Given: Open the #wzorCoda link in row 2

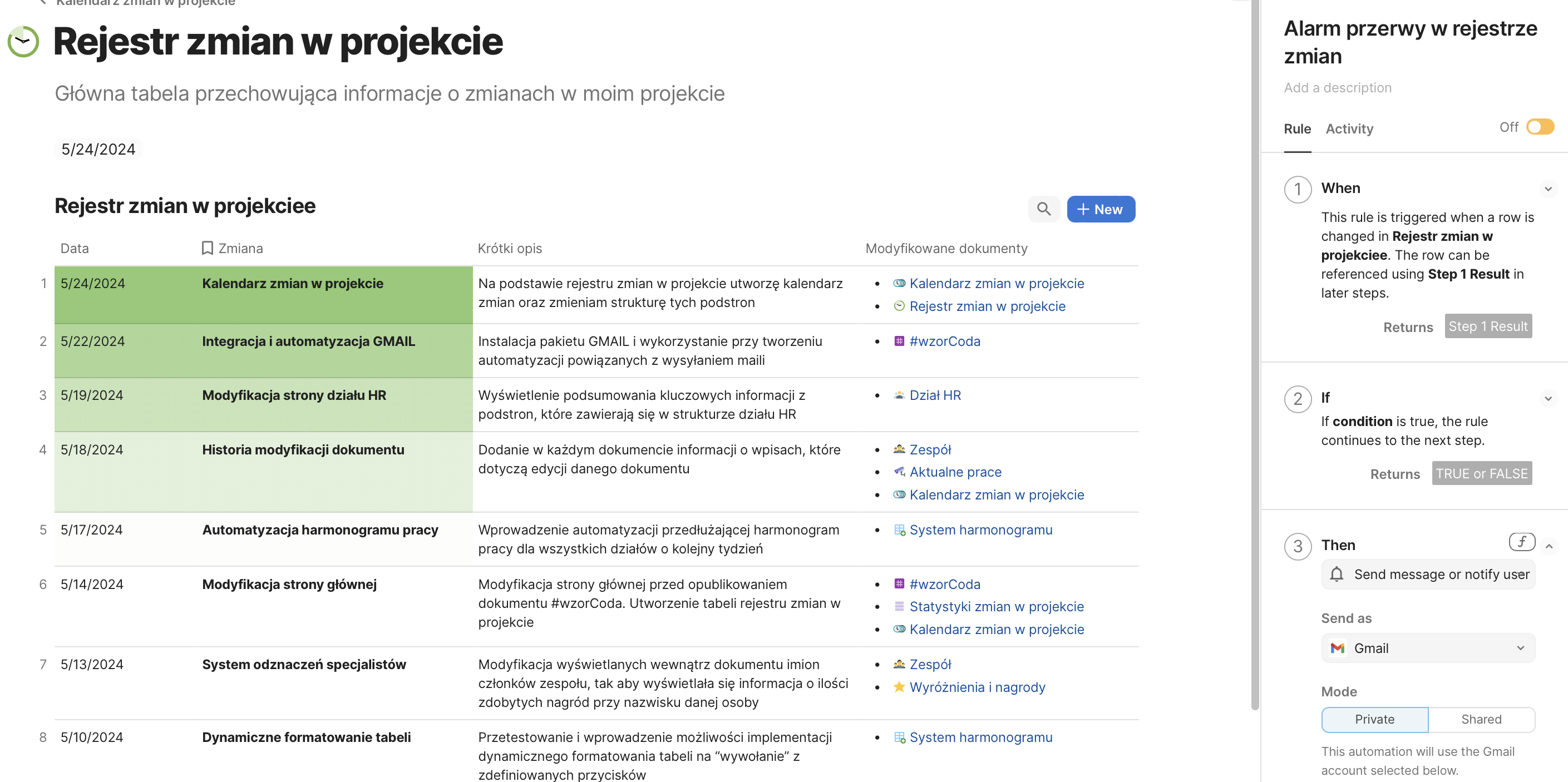Looking at the screenshot, I should click(x=944, y=341).
